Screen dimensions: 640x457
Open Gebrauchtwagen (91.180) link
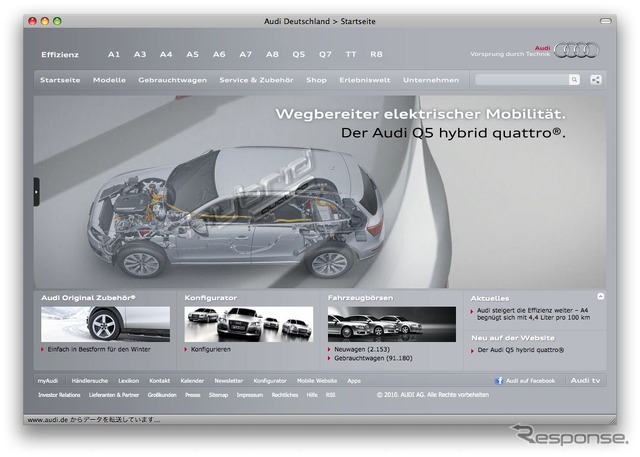(x=373, y=358)
